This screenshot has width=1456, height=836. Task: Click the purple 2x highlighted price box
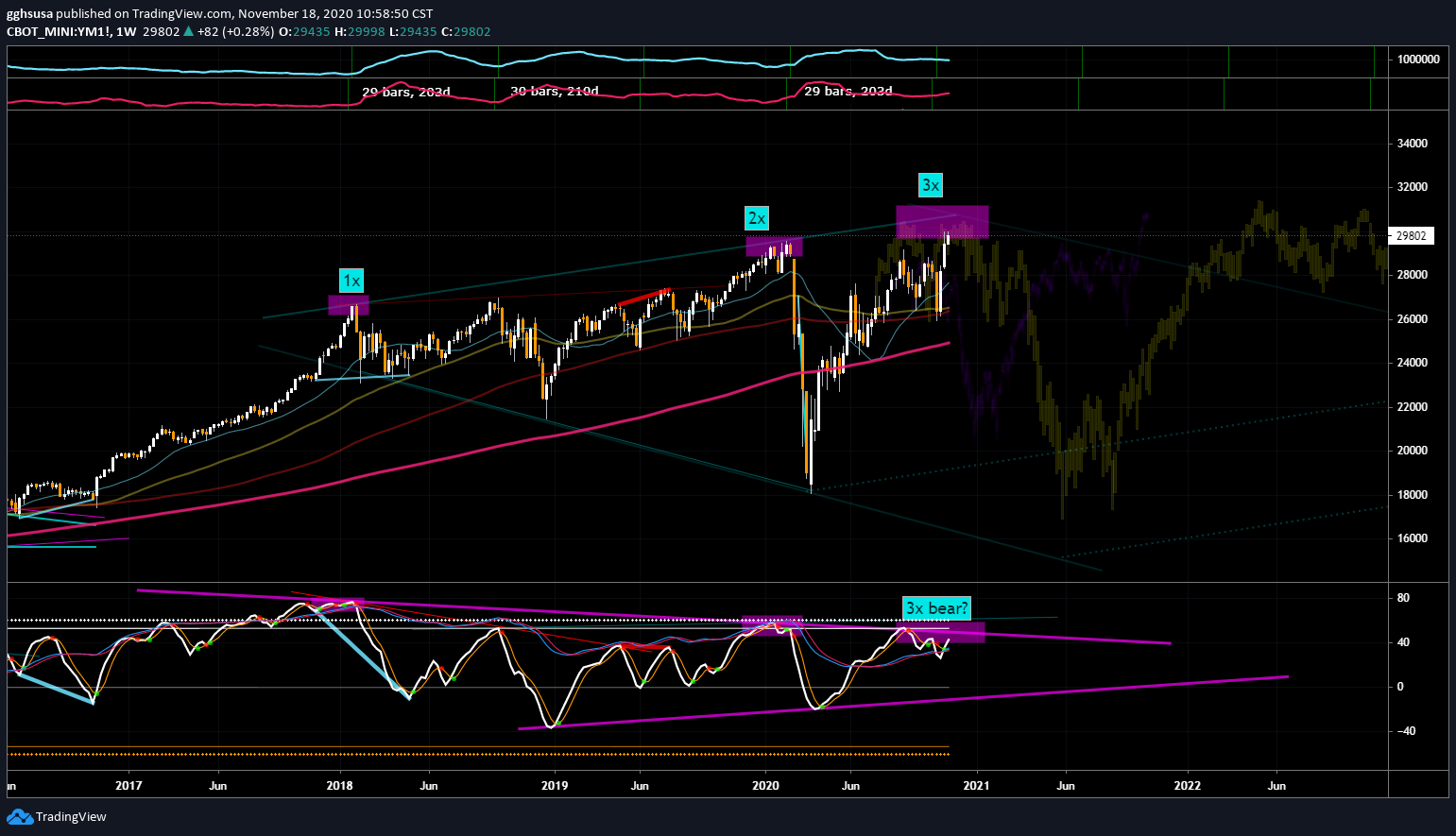774,247
